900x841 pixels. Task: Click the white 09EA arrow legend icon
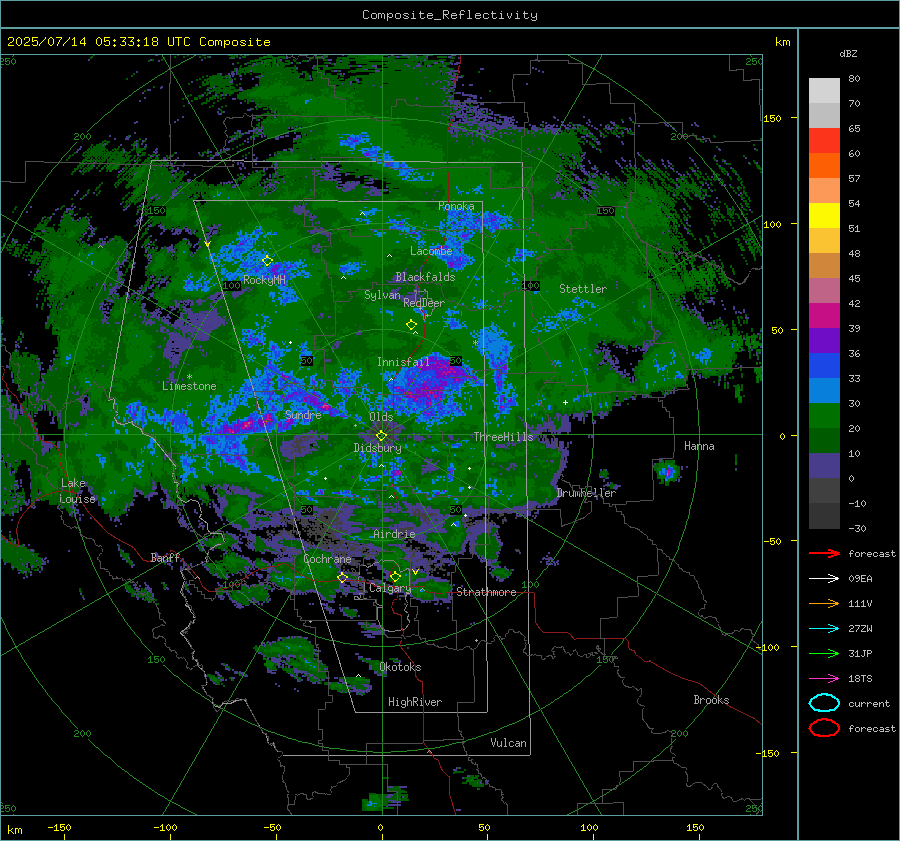[824, 579]
